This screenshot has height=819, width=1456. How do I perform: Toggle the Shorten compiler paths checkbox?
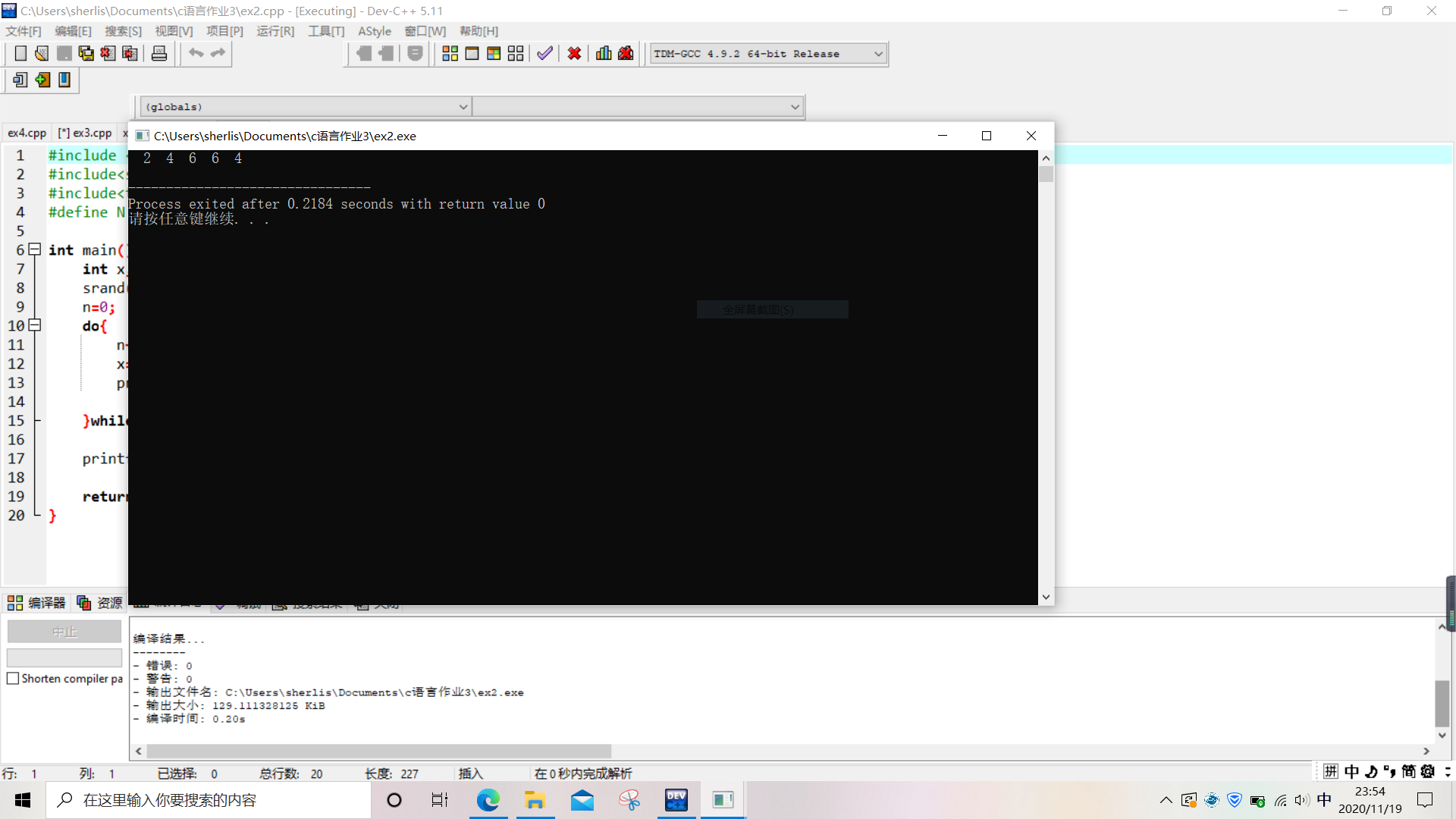pos(13,679)
